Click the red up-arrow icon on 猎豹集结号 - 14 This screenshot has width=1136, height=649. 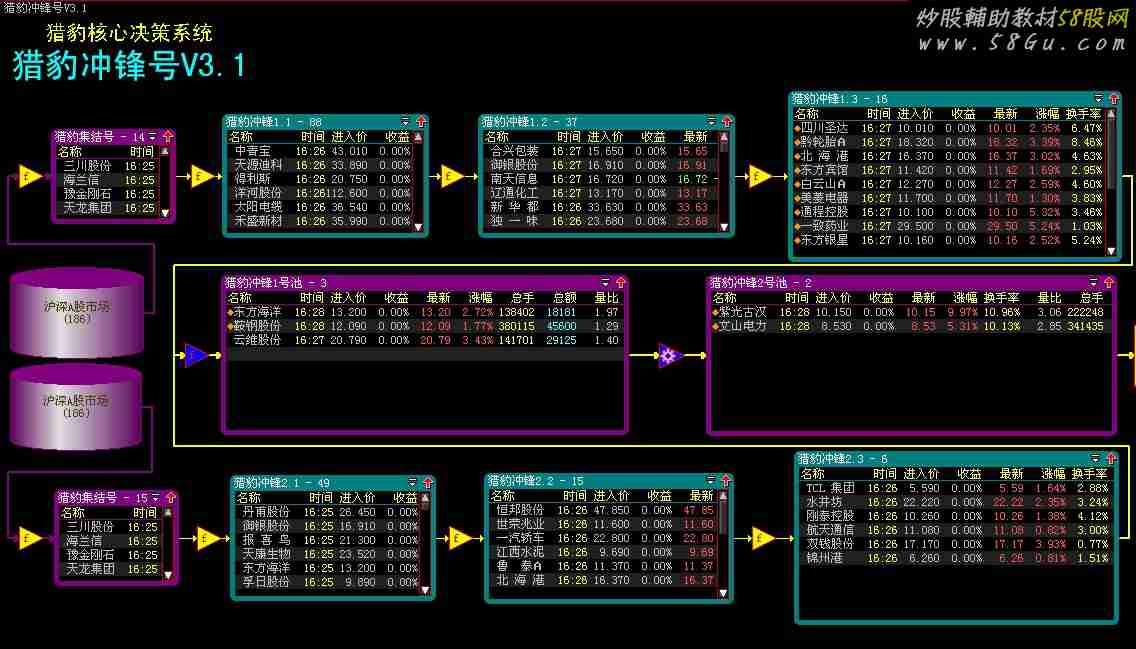pyautogui.click(x=168, y=136)
